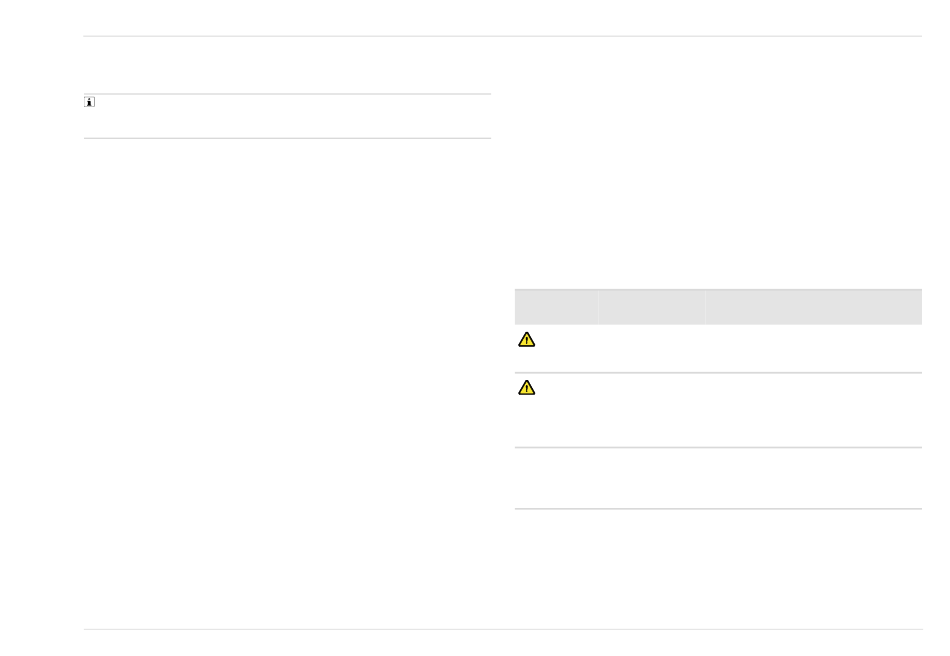Click blank area beneath the table
Viewport: 950px width, 656px height.
pos(719,568)
